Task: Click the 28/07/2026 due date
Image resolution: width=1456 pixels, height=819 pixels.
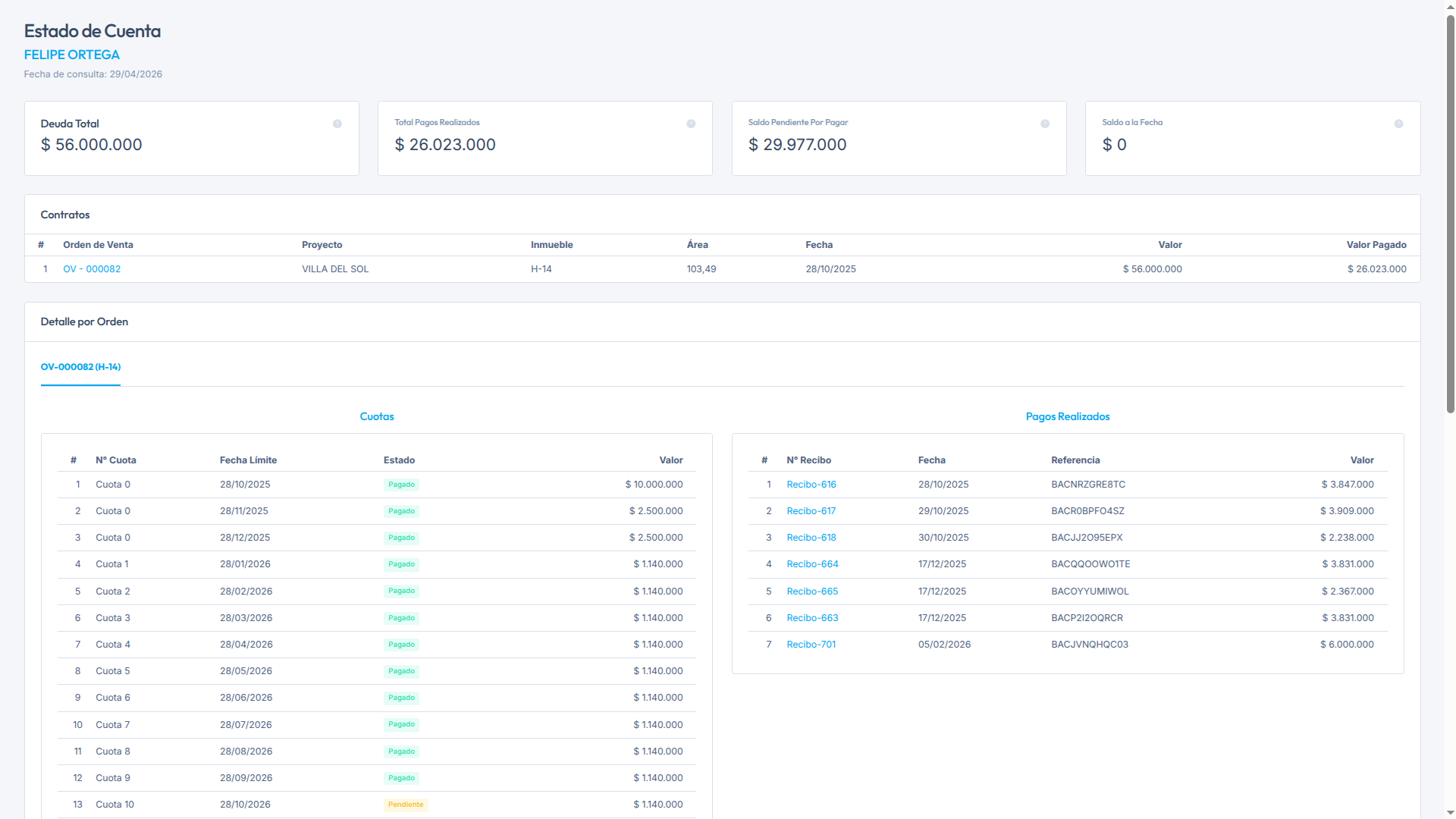Action: [x=246, y=725]
